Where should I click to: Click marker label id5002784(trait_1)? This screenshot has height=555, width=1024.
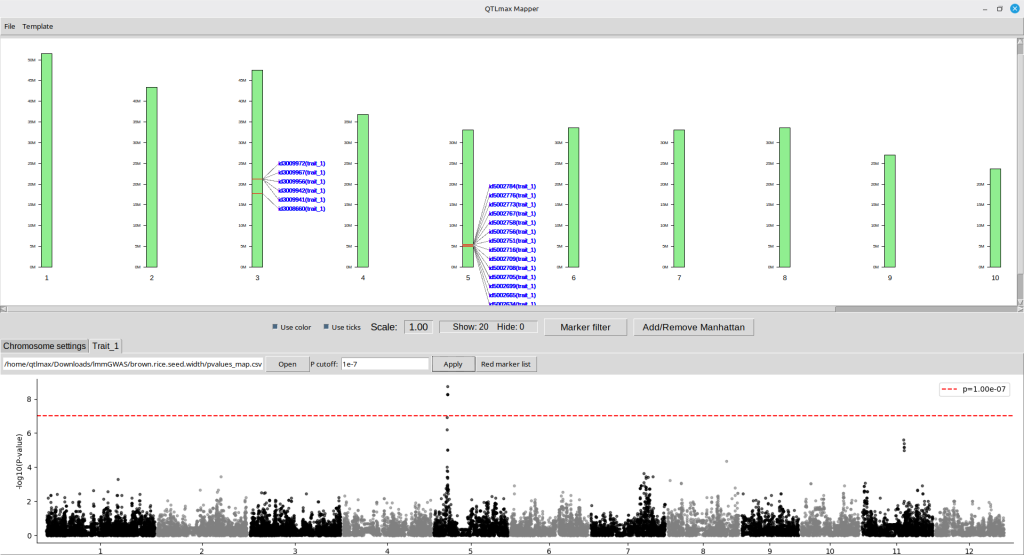click(x=512, y=186)
